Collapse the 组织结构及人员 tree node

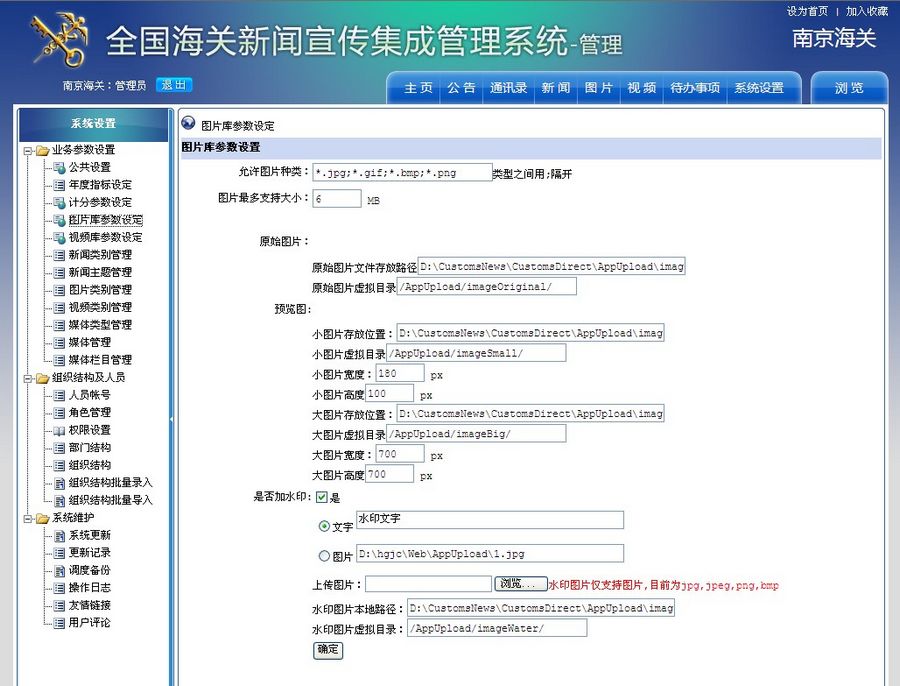28,378
